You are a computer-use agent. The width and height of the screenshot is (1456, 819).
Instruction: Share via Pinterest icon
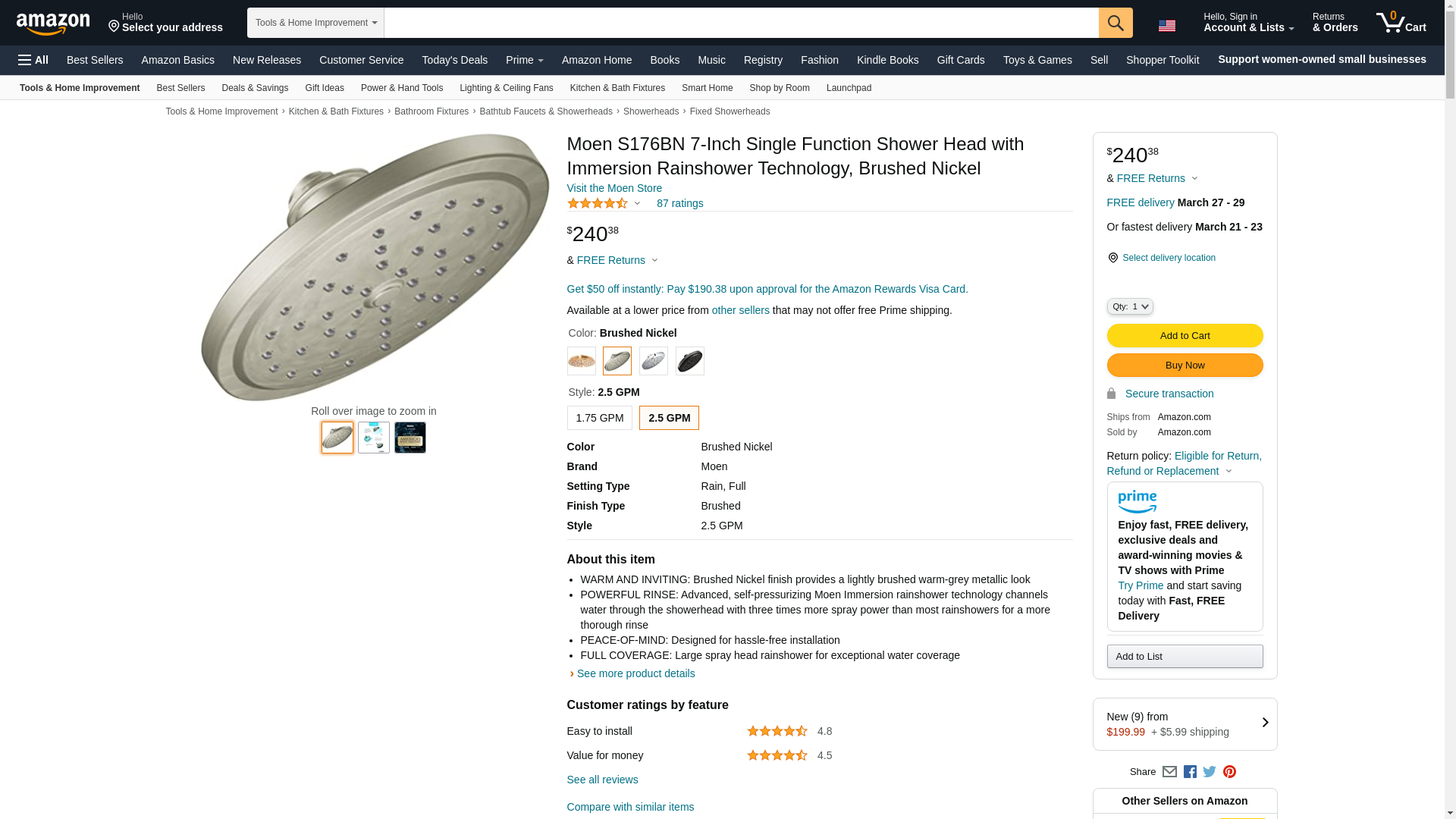pos(1229,772)
